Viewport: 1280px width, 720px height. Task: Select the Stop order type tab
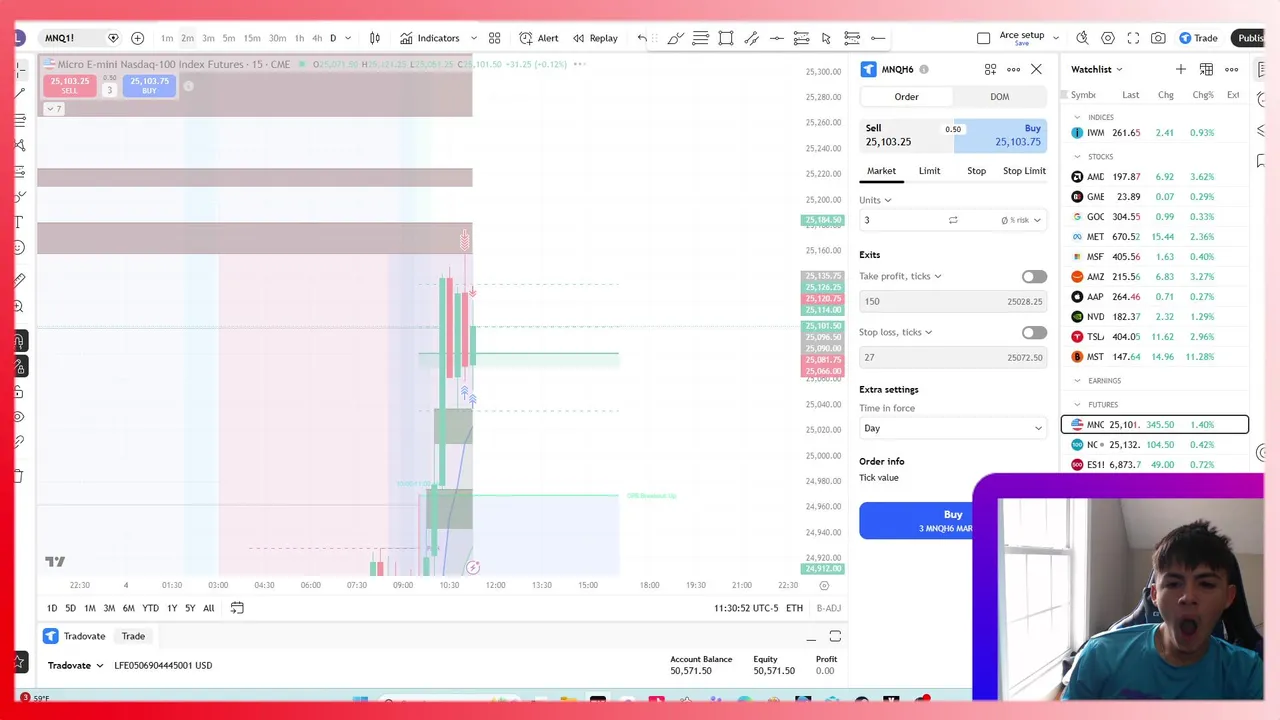pyautogui.click(x=976, y=171)
